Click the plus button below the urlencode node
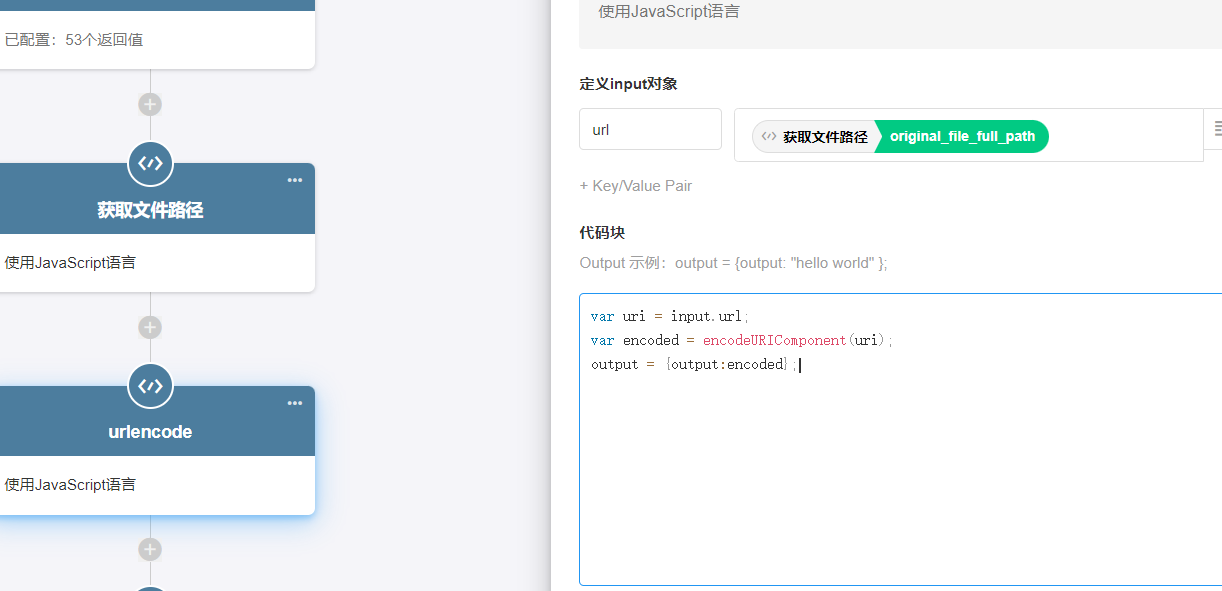Screen dimensions: 1222x591 click(x=150, y=549)
